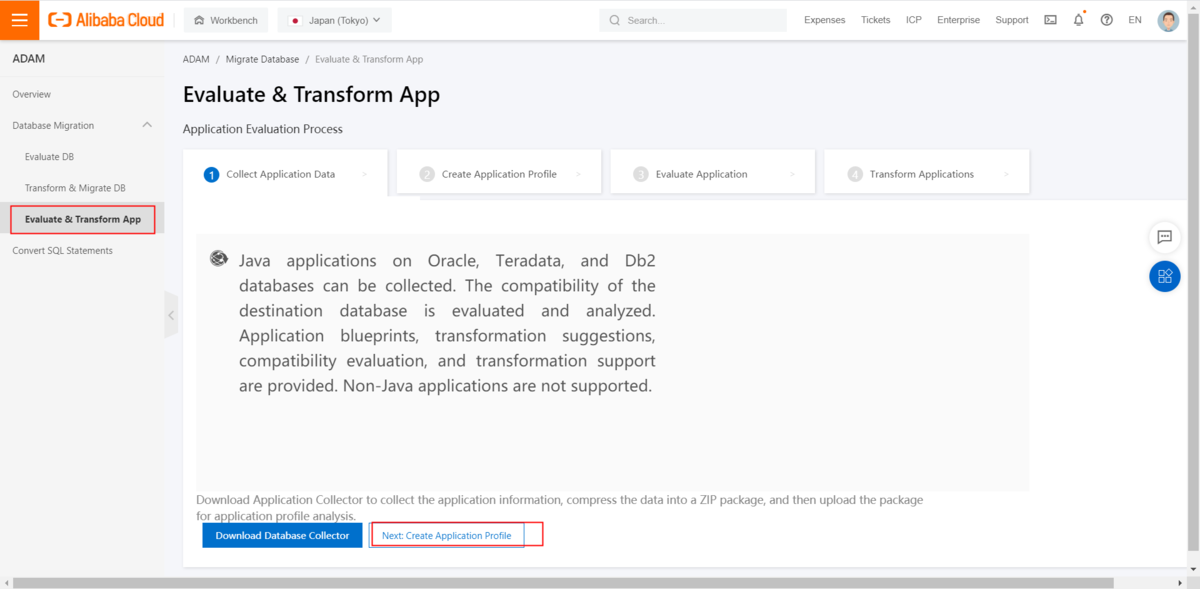Click into the Search field
This screenshot has height=589, width=1200.
click(693, 20)
